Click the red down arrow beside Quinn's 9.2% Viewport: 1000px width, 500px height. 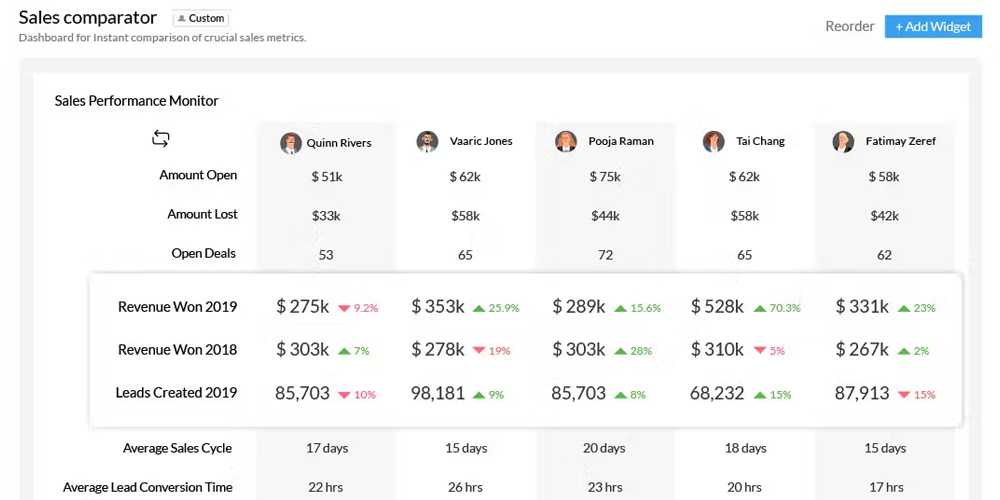[x=344, y=308]
